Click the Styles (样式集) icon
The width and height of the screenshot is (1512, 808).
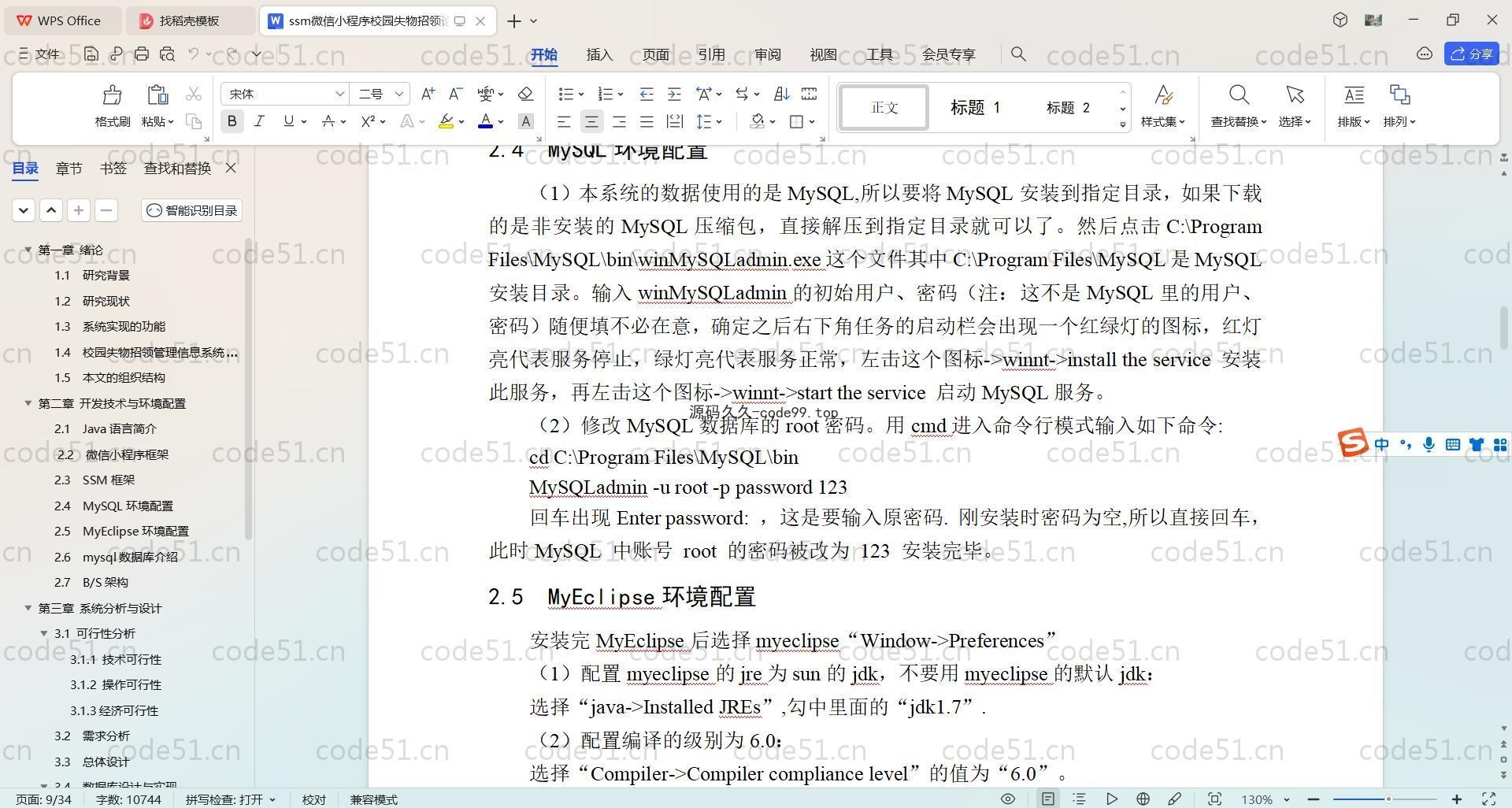pyautogui.click(x=1163, y=95)
